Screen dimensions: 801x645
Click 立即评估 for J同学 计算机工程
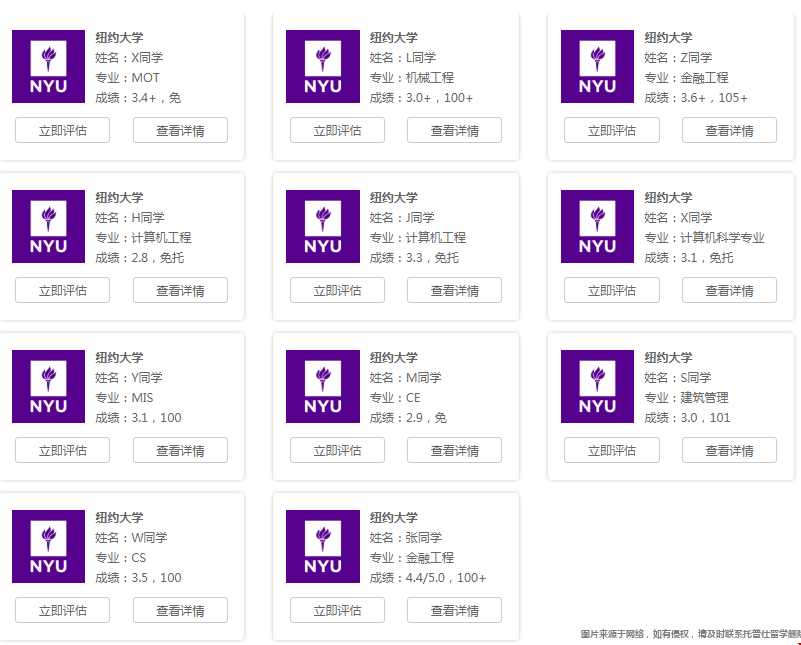click(336, 290)
